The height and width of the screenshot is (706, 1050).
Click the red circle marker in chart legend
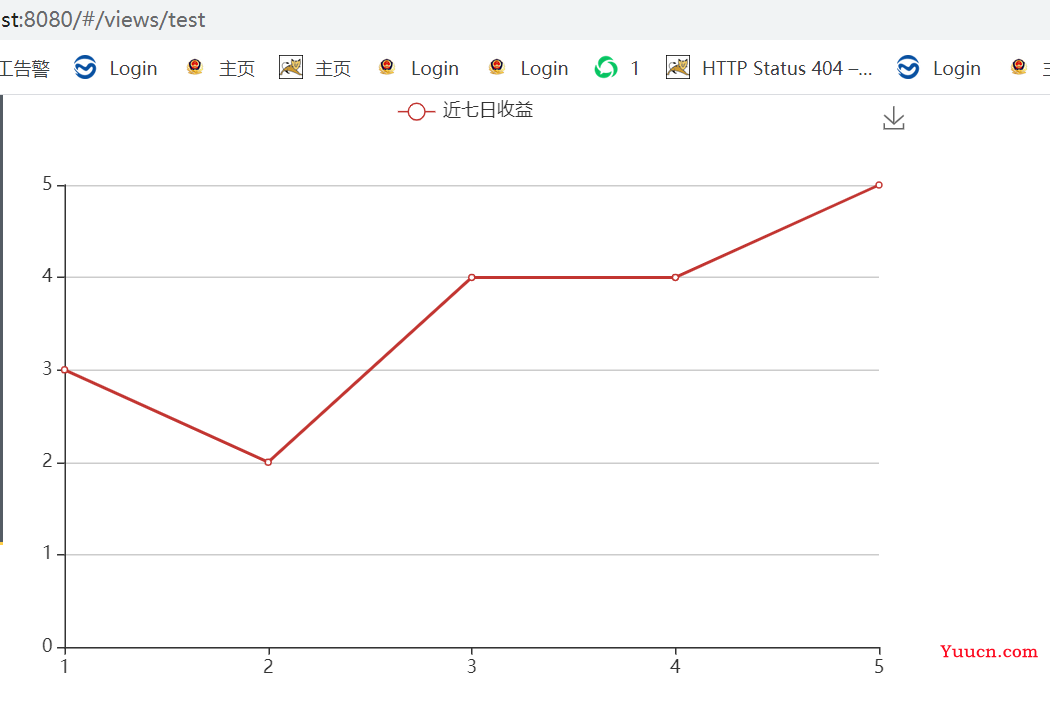(x=416, y=112)
